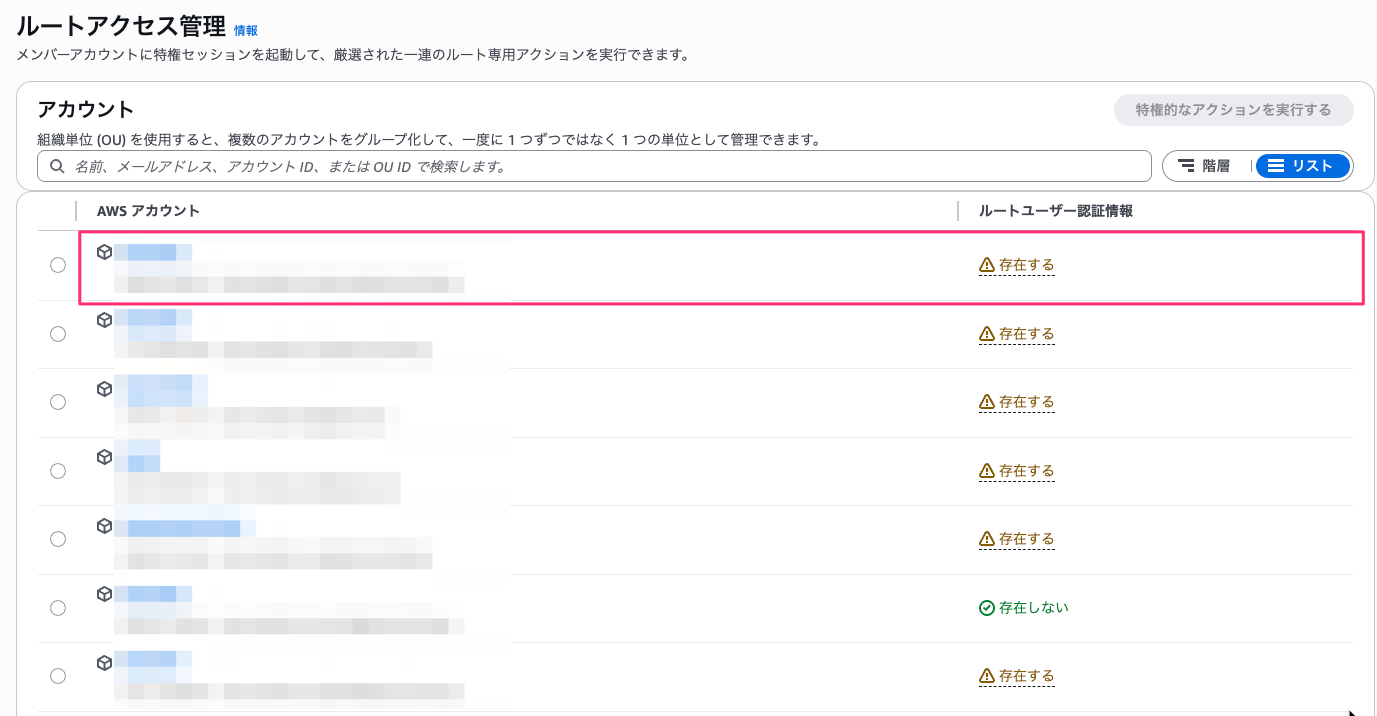Open the 情報 info link
Screen dimensions: 1377x716
(x=245, y=31)
